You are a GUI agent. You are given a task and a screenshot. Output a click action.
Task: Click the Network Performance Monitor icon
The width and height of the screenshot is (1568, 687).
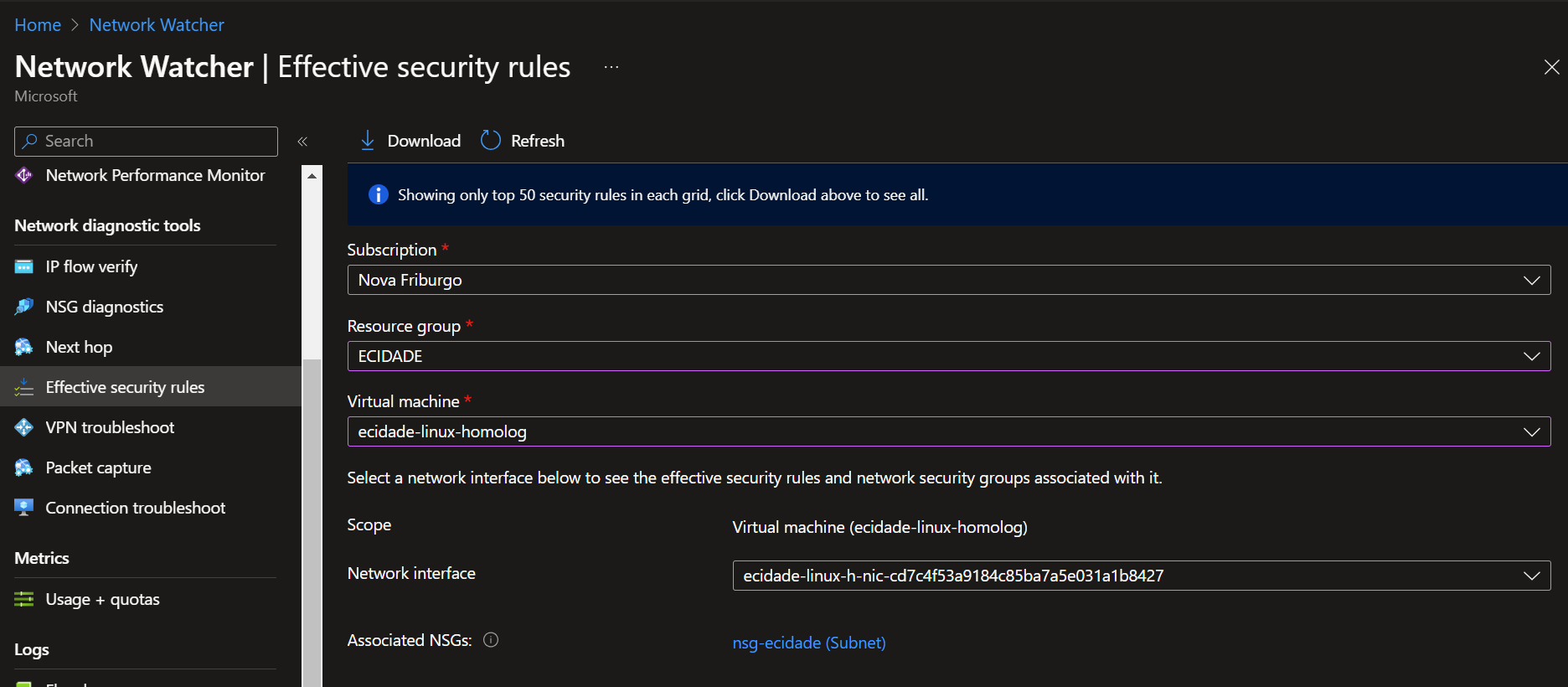[x=24, y=175]
